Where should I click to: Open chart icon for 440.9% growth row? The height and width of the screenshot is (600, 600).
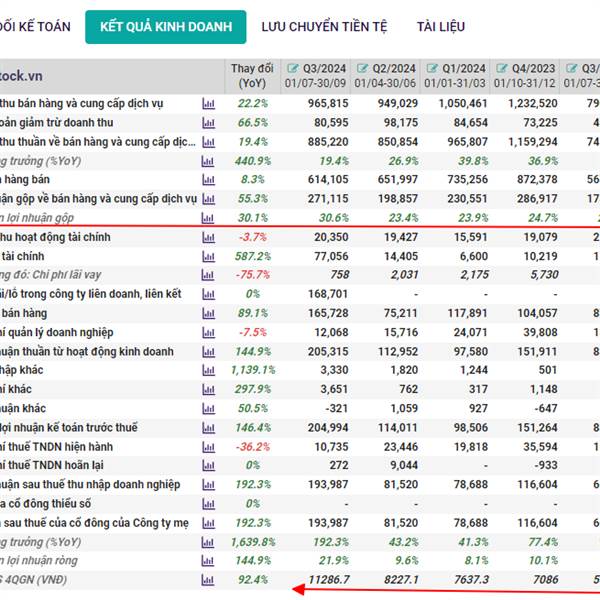(208, 161)
